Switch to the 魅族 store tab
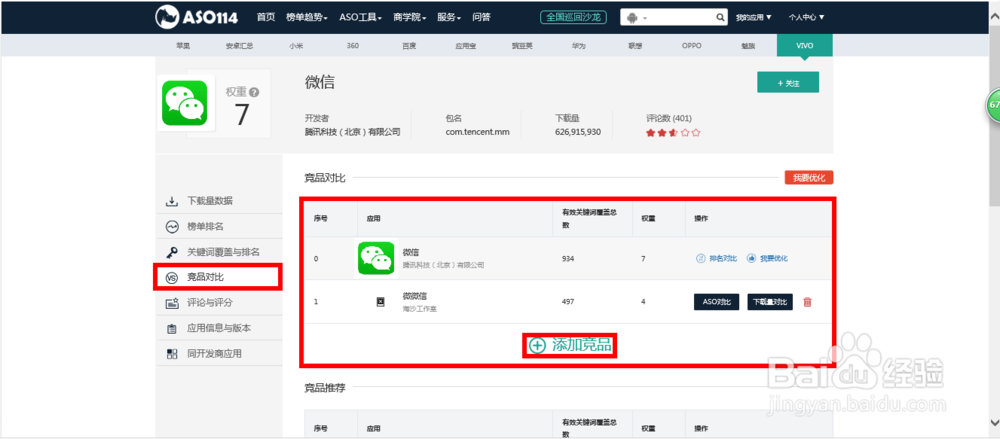 747,46
